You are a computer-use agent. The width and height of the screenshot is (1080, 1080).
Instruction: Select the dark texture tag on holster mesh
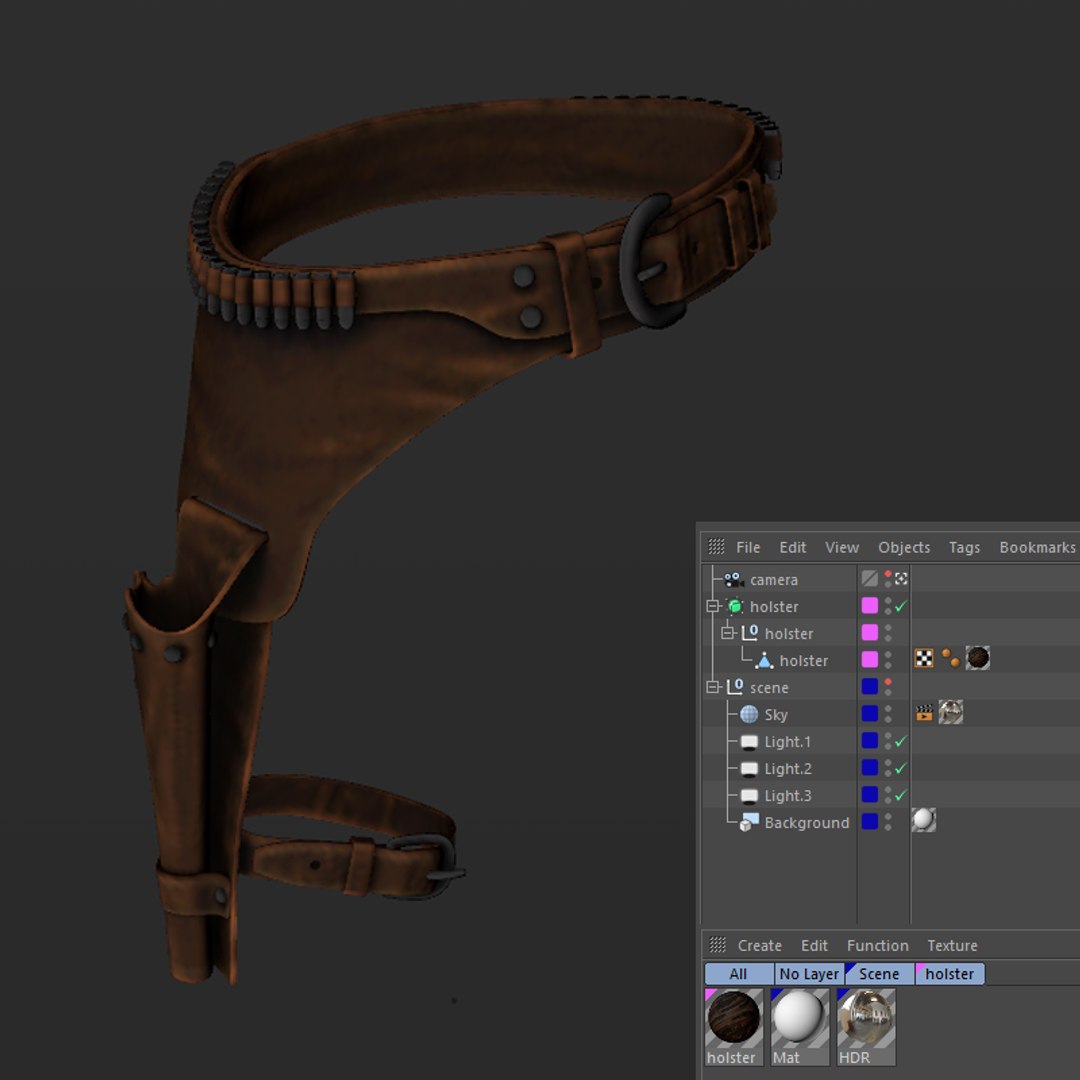pyautogui.click(x=977, y=658)
